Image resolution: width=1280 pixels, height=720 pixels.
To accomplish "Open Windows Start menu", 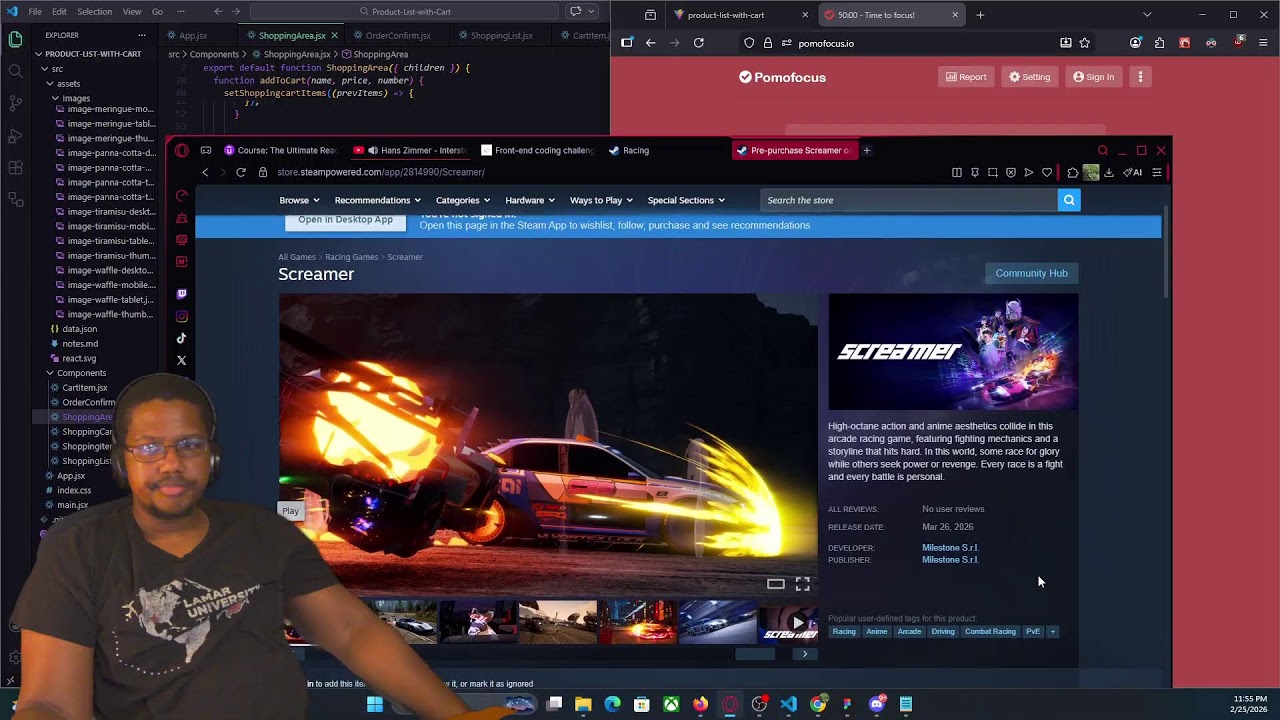I will (x=374, y=704).
